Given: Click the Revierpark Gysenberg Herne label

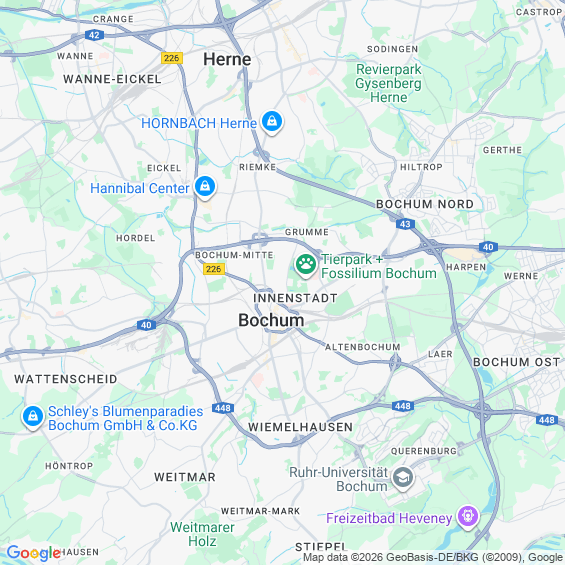Looking at the screenshot, I should click(x=388, y=83).
